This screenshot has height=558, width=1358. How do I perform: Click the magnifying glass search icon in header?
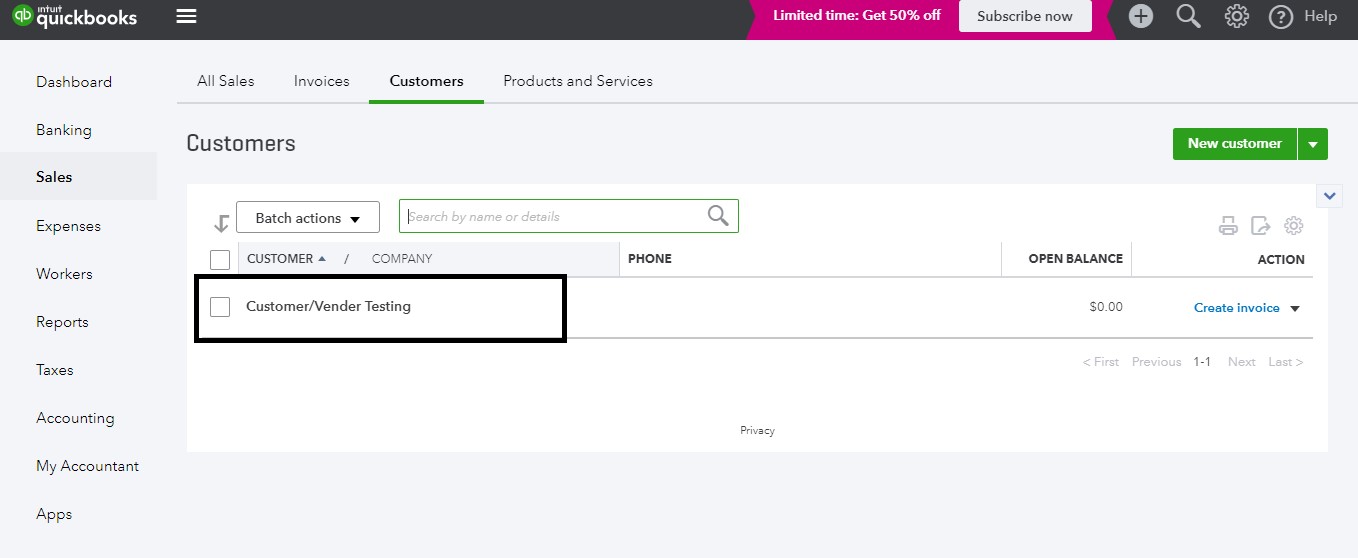[1188, 16]
